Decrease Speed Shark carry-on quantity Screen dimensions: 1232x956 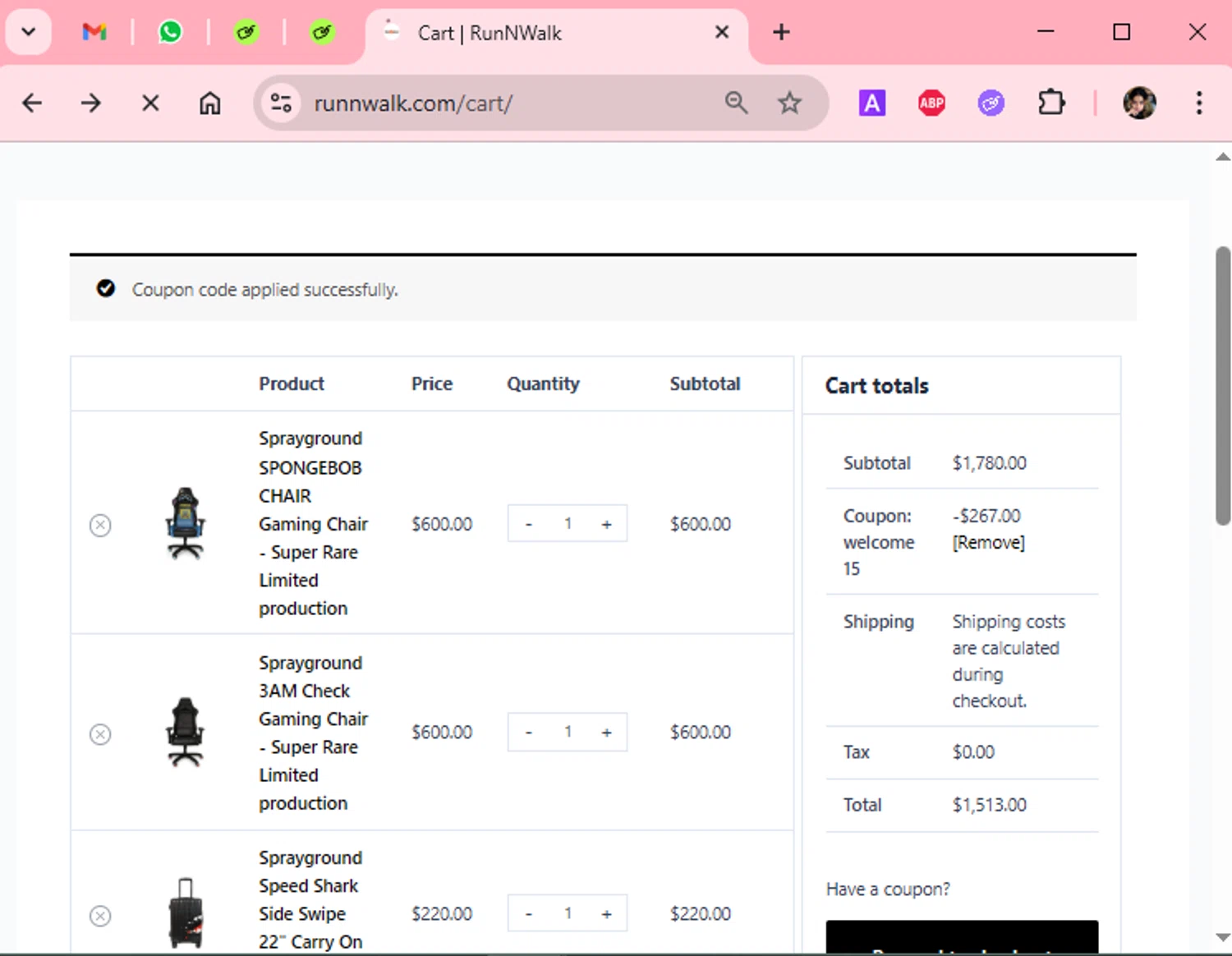pos(529,914)
